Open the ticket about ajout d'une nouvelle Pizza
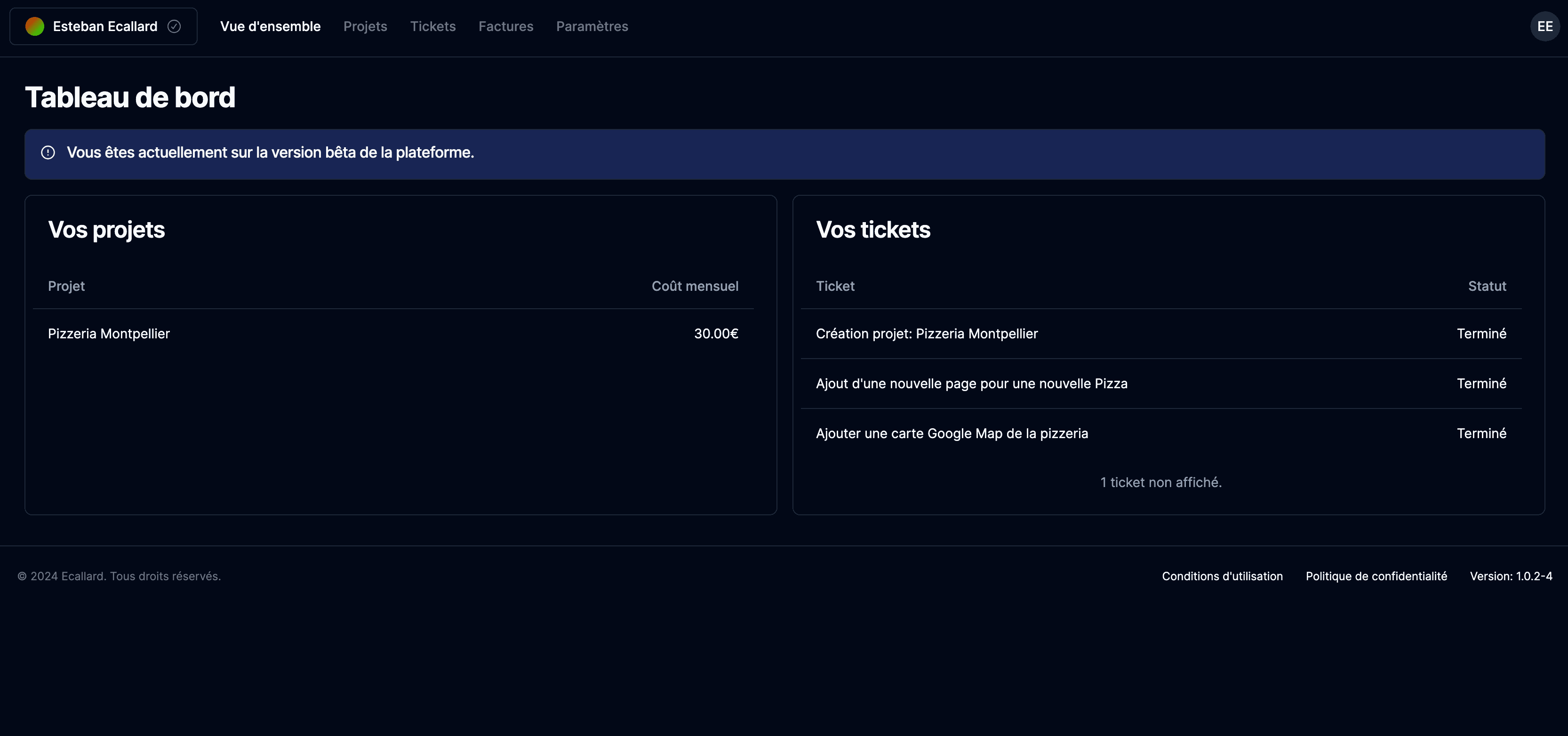1568x736 pixels. 971,384
